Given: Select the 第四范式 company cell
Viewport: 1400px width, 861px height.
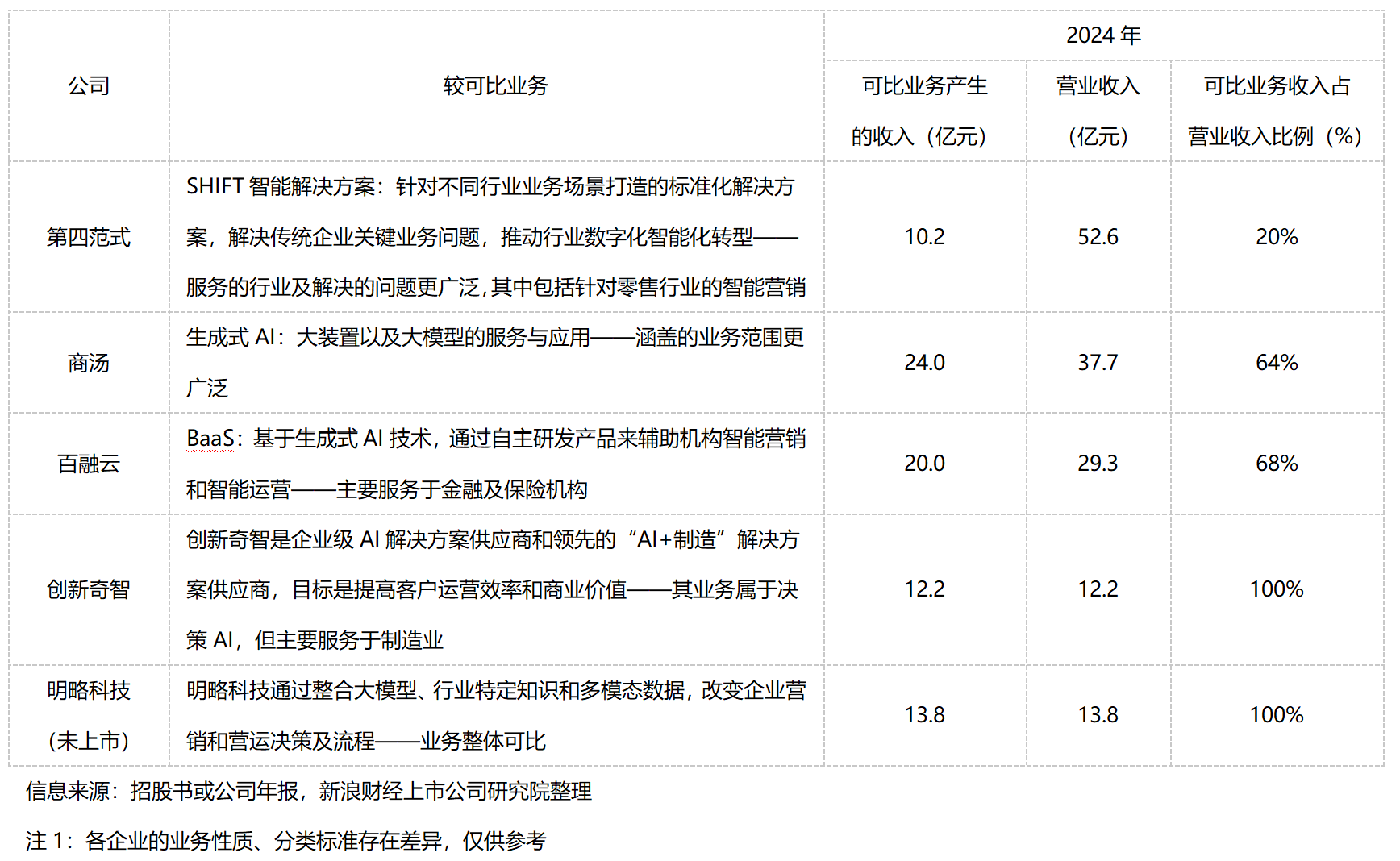Looking at the screenshot, I should tap(89, 237).
